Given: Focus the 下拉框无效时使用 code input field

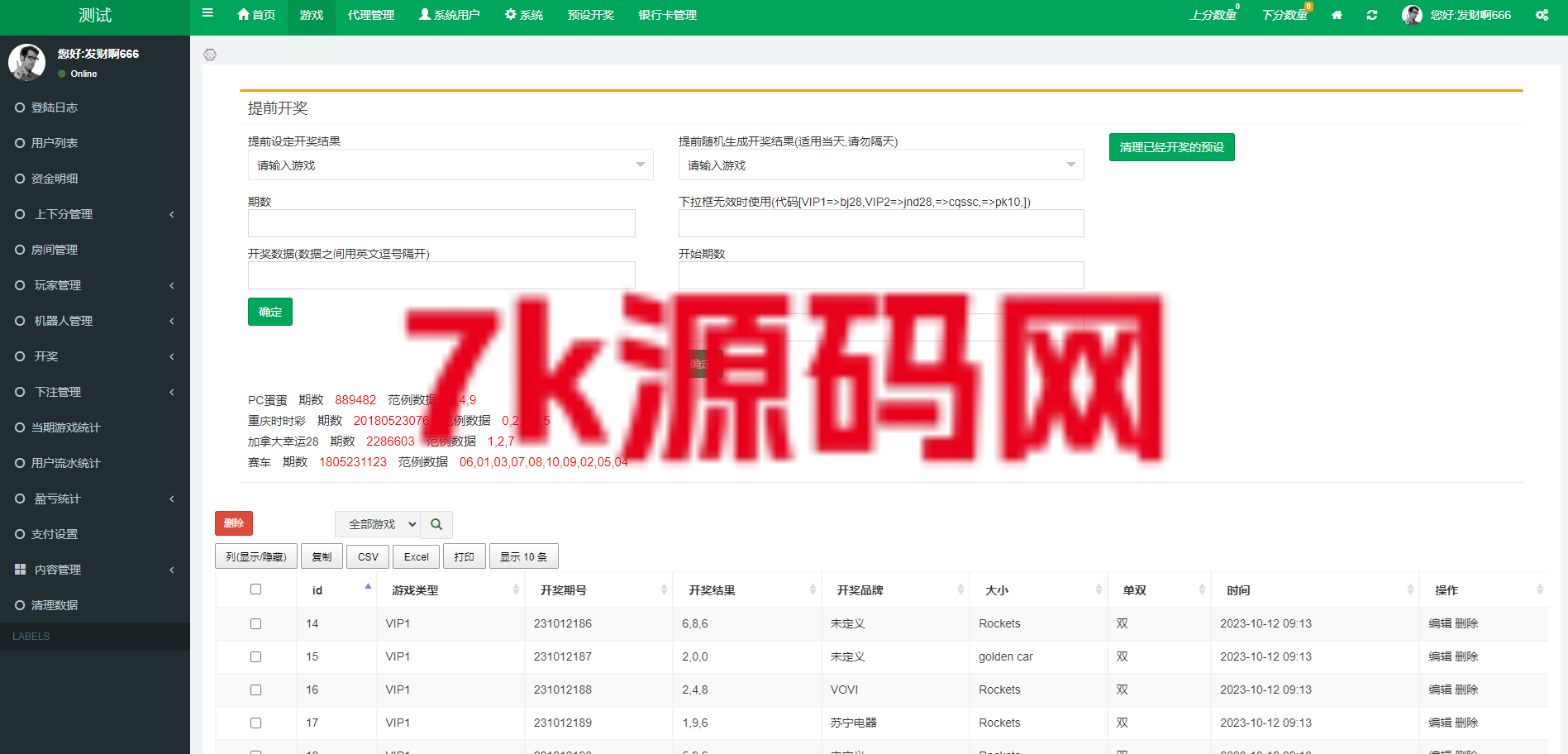Looking at the screenshot, I should click(x=881, y=223).
